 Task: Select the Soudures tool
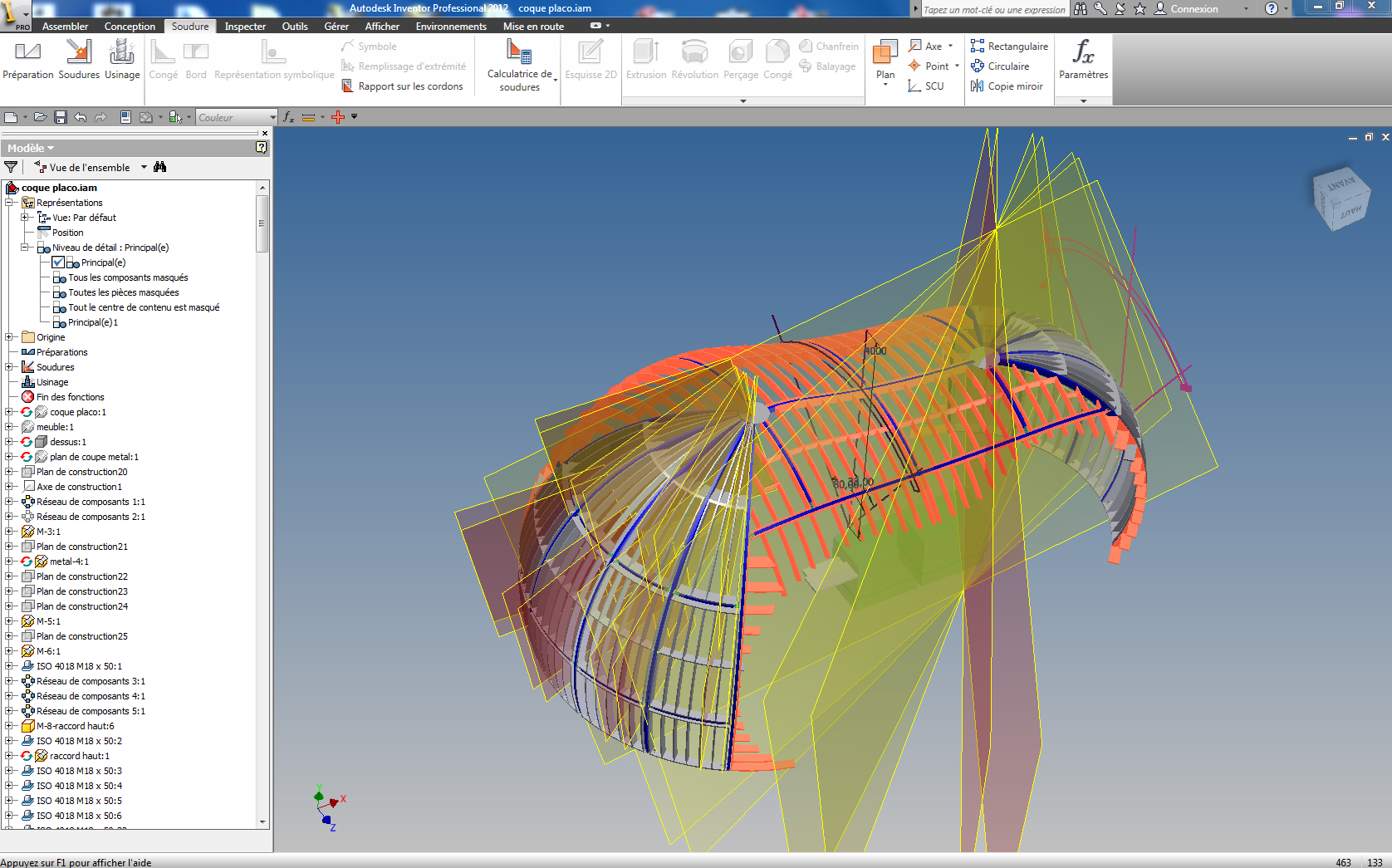click(79, 60)
